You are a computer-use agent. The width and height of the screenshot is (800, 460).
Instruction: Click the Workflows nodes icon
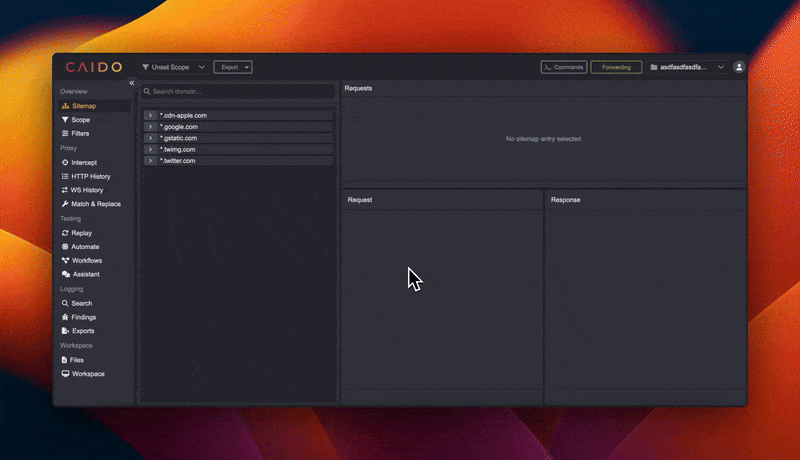click(65, 261)
